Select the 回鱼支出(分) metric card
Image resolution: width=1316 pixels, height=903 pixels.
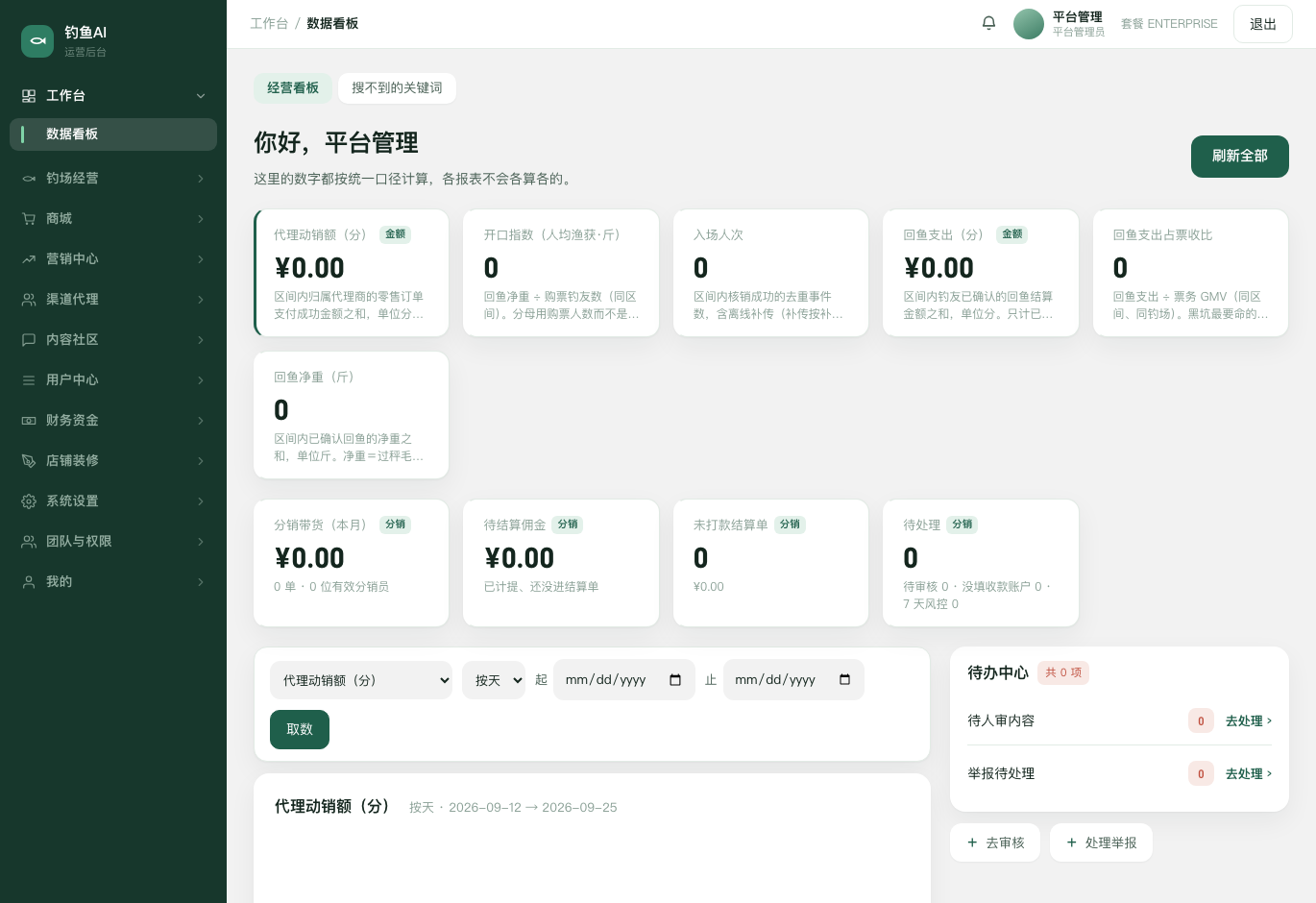pyautogui.click(x=981, y=273)
